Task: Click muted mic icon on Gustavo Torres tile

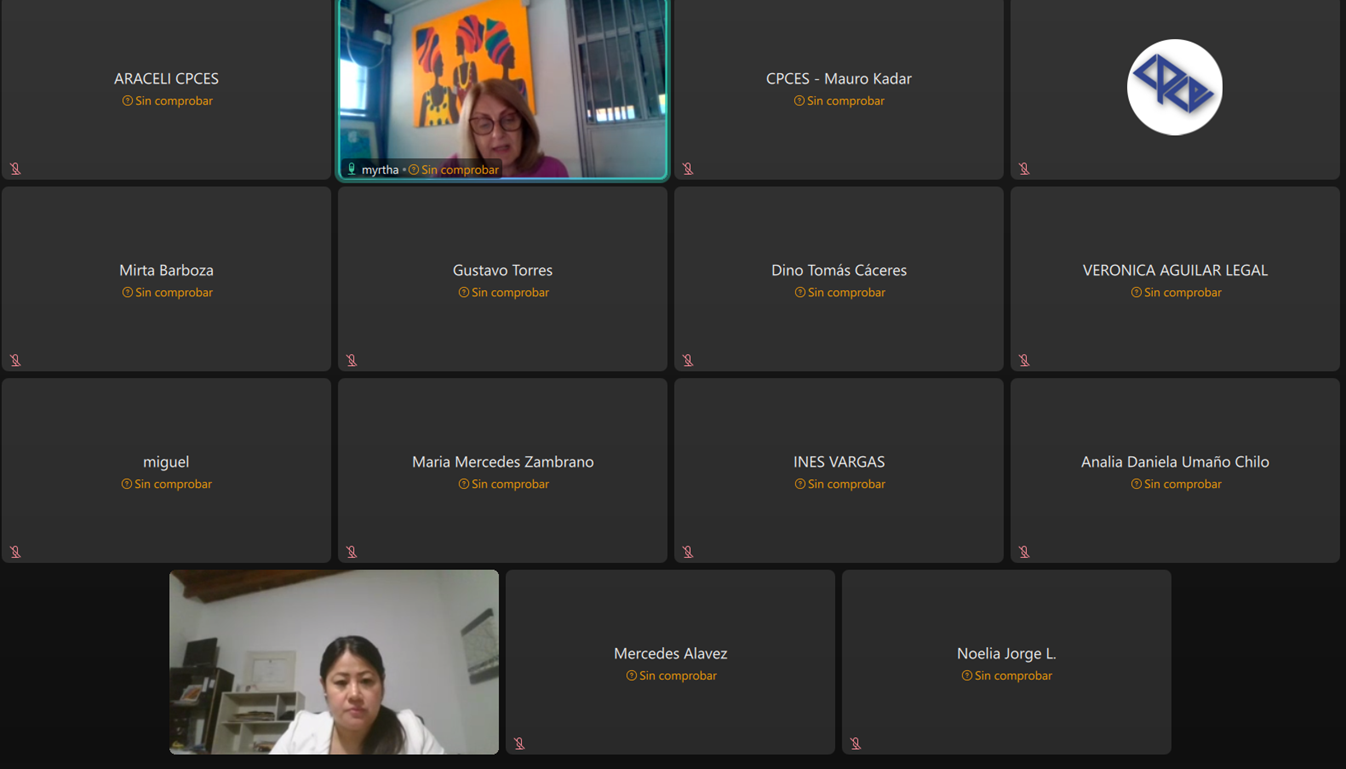Action: pyautogui.click(x=352, y=360)
